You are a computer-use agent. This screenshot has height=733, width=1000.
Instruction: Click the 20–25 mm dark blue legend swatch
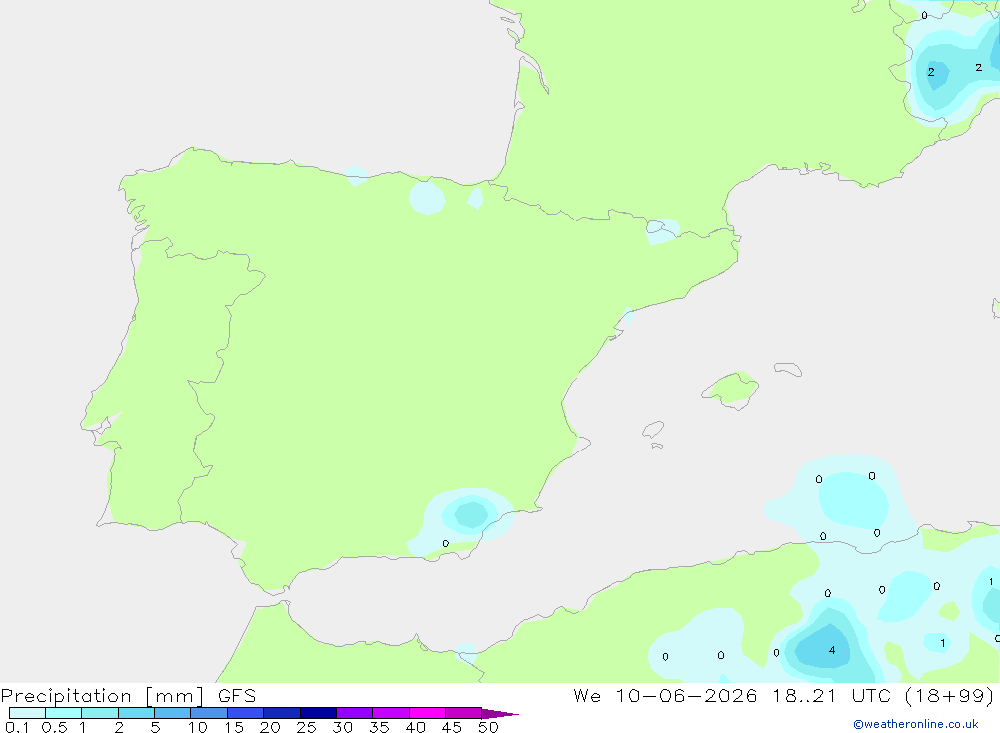(x=282, y=713)
